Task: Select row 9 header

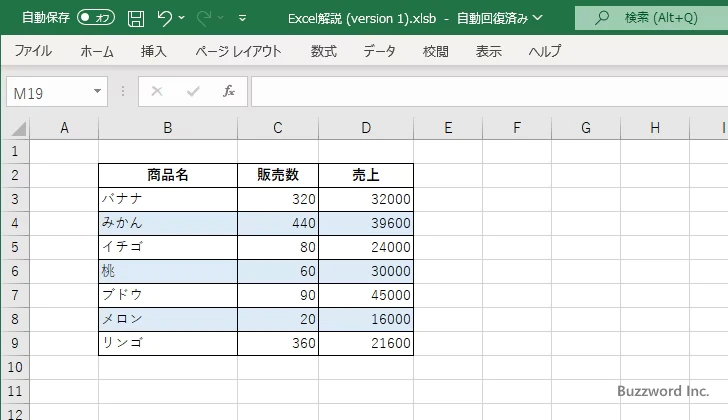Action: 15,343
